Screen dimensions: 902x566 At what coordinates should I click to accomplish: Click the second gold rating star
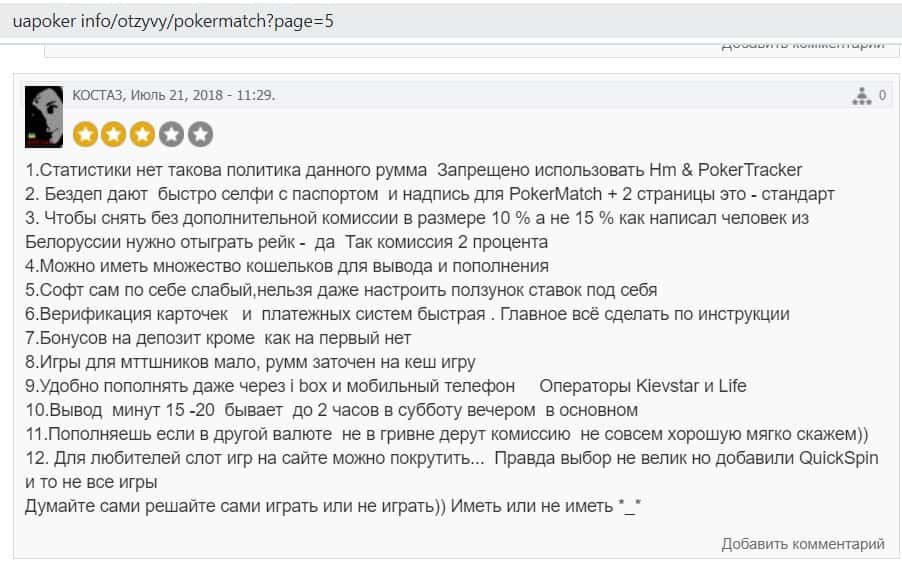coord(114,134)
